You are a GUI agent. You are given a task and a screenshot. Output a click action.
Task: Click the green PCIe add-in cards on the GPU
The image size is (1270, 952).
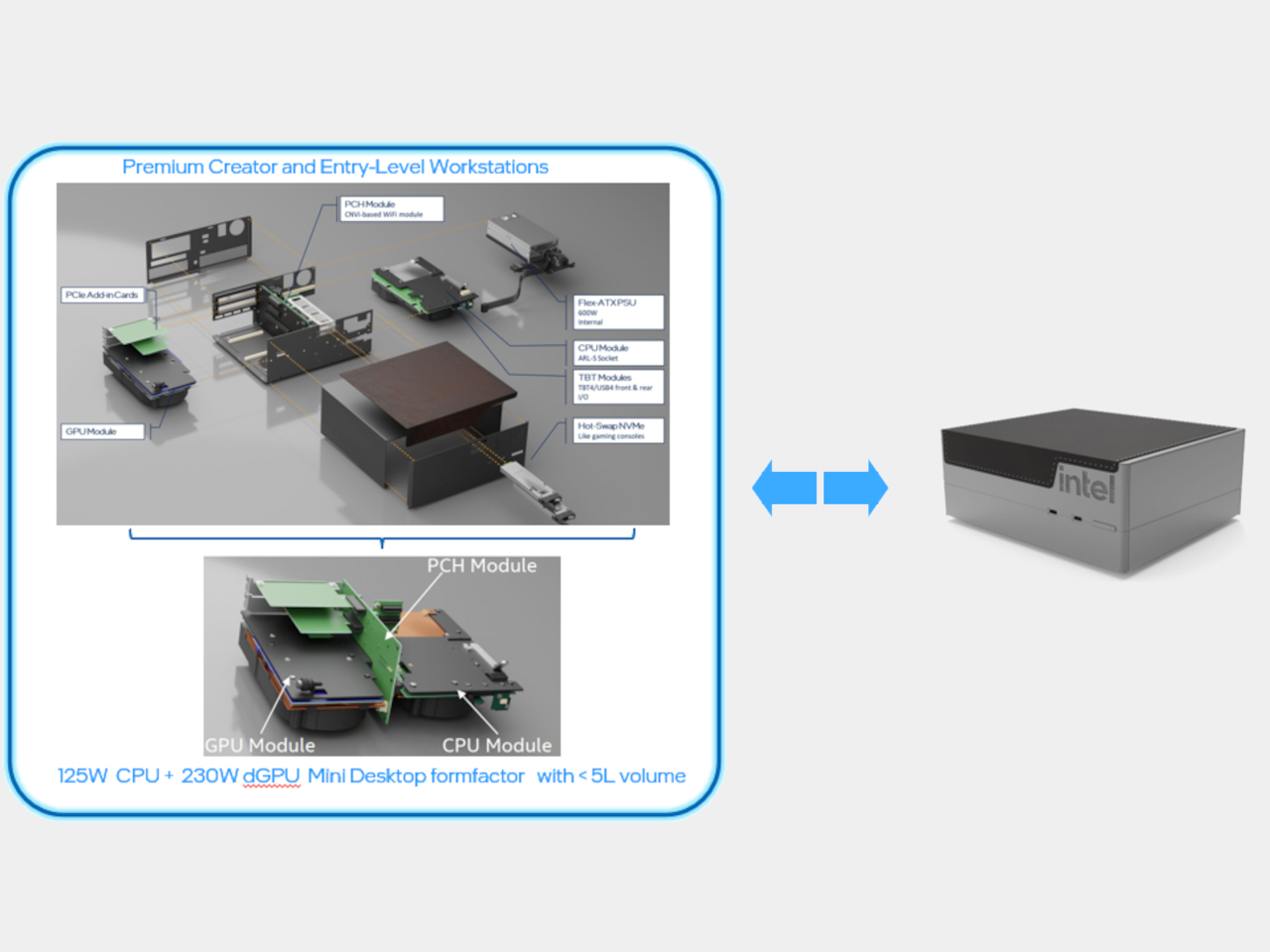click(x=137, y=337)
